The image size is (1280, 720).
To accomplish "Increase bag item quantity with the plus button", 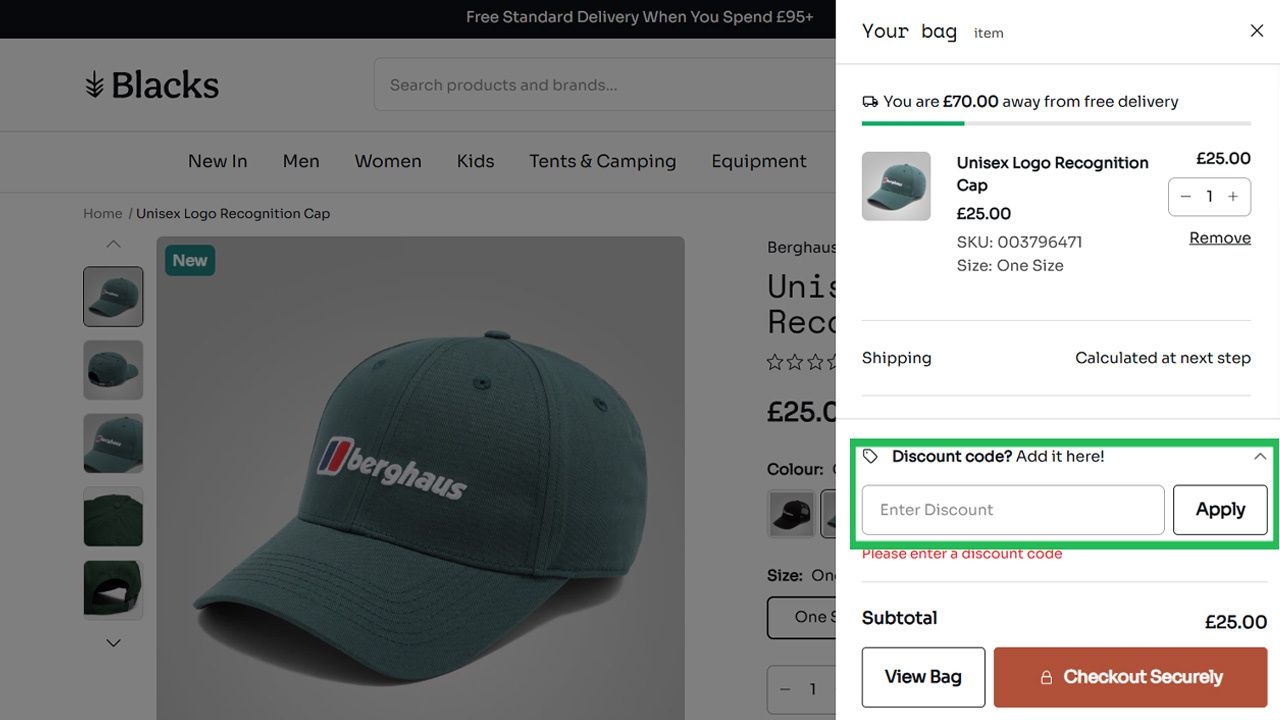I will coord(1233,197).
